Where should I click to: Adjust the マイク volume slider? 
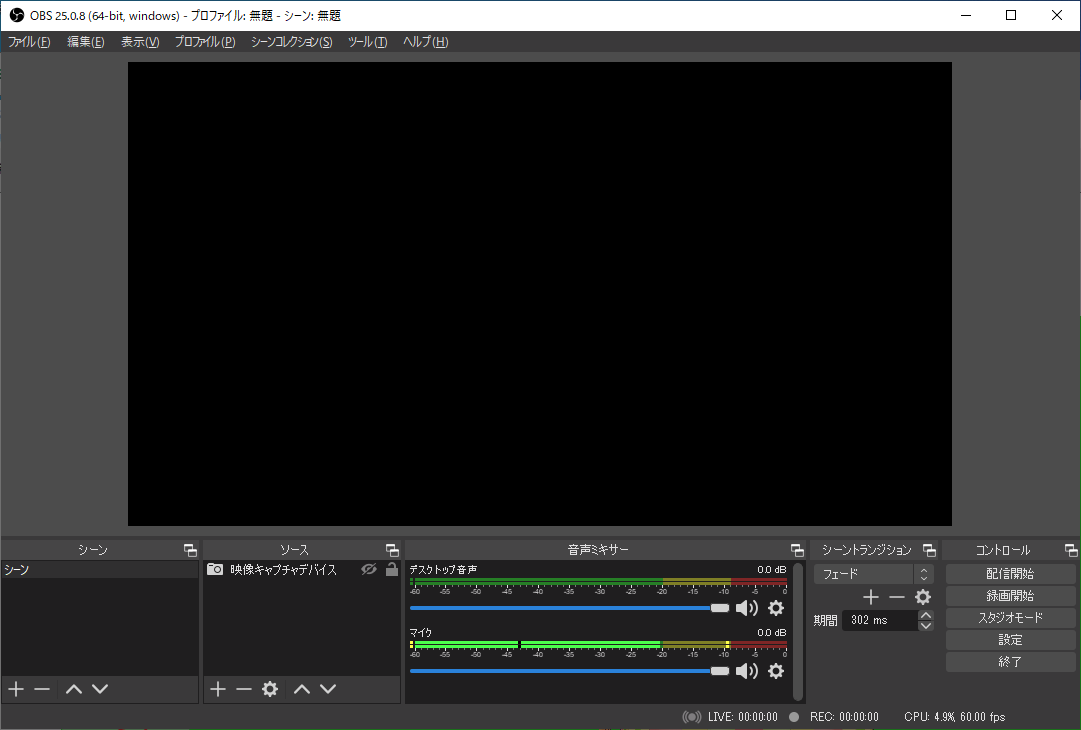click(569, 671)
